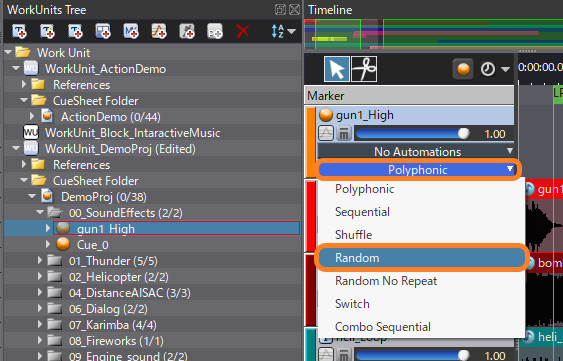Expand the 01_Thunder (5/5) folder
This screenshot has height=361, width=563.
(40, 260)
